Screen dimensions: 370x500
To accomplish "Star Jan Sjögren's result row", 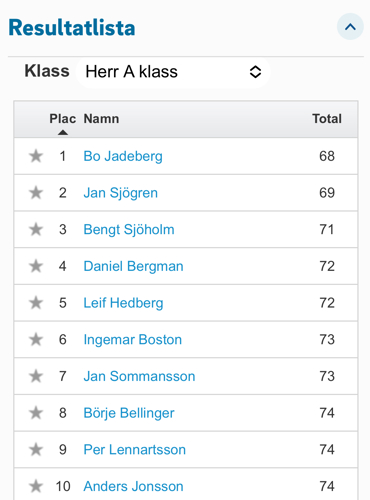I will (36, 193).
